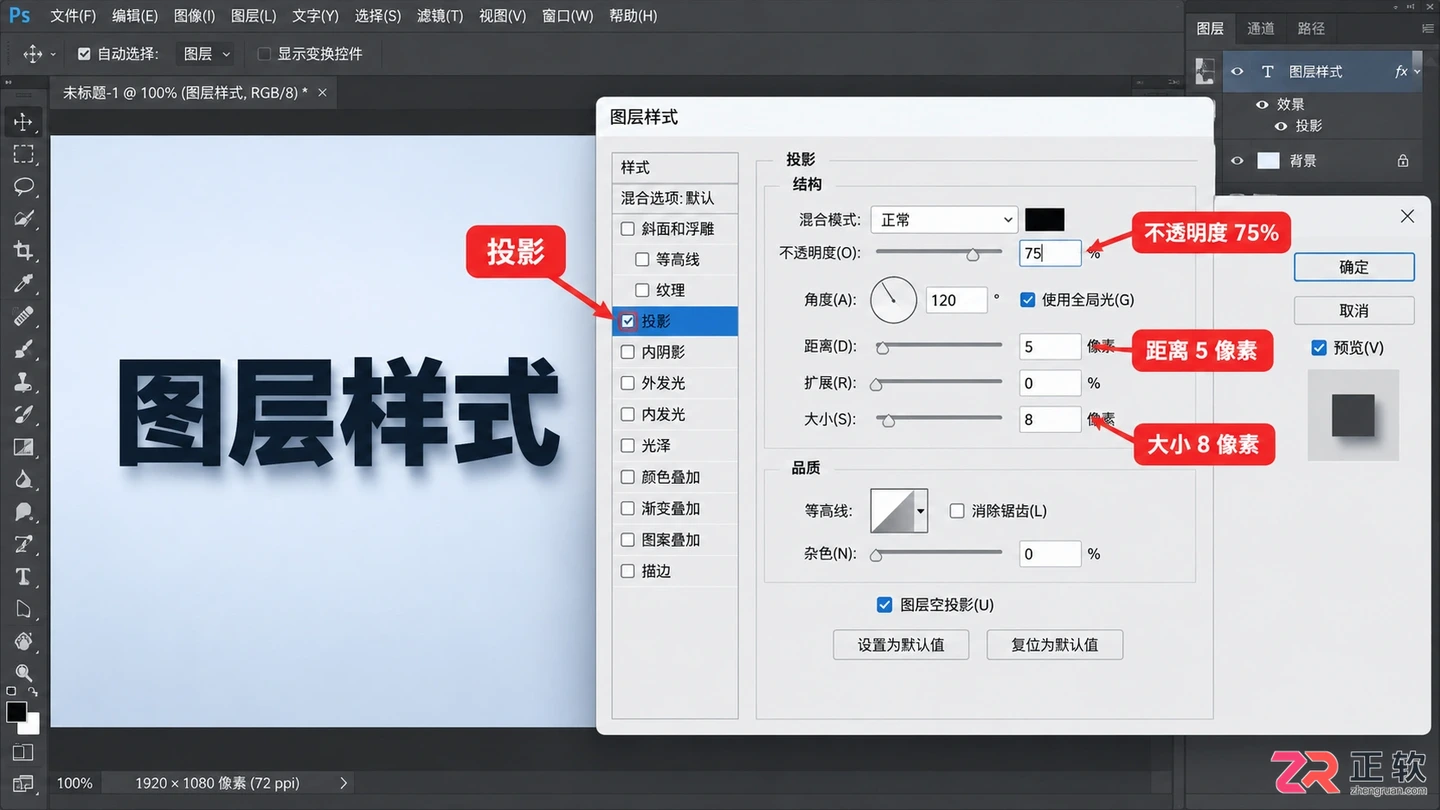Select the Crop tool
The height and width of the screenshot is (810, 1440).
tap(23, 251)
